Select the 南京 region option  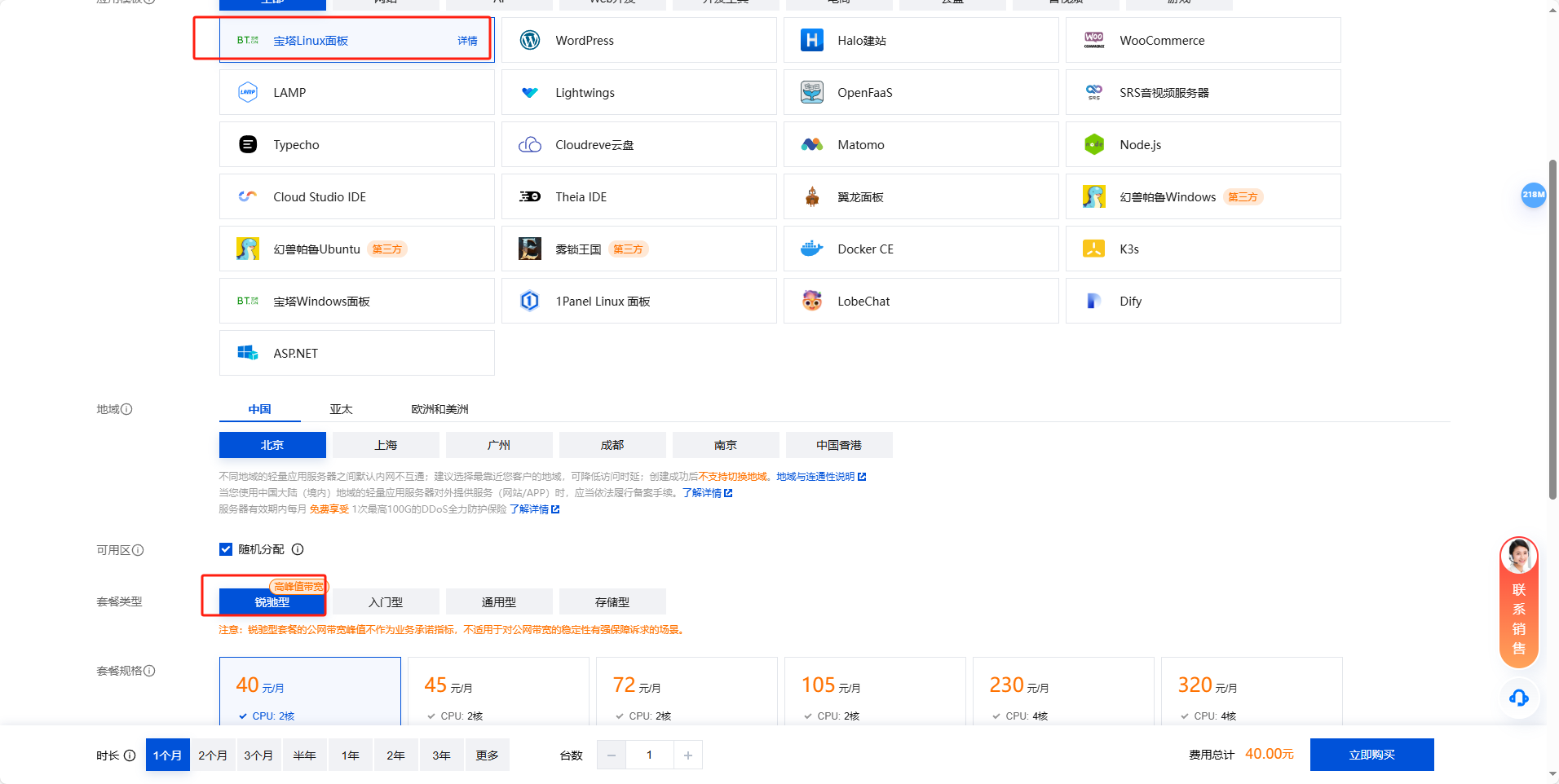(726, 445)
